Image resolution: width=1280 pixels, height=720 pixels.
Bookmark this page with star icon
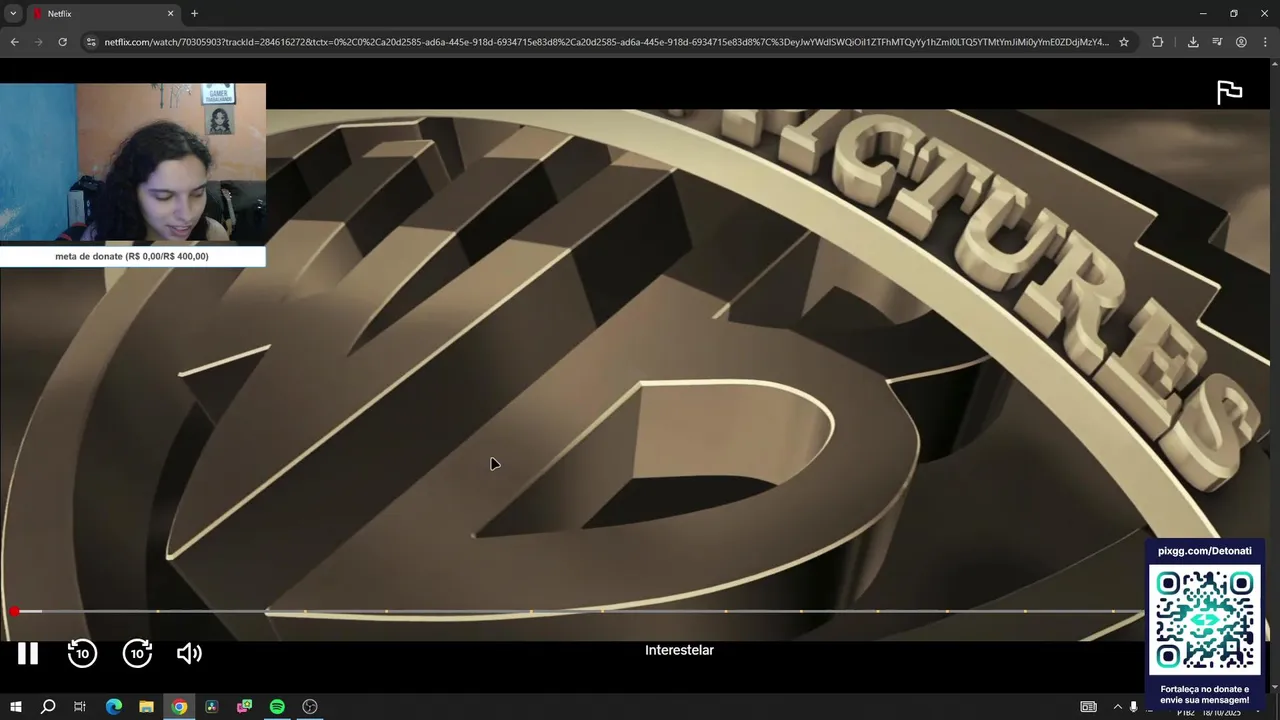(x=1124, y=42)
